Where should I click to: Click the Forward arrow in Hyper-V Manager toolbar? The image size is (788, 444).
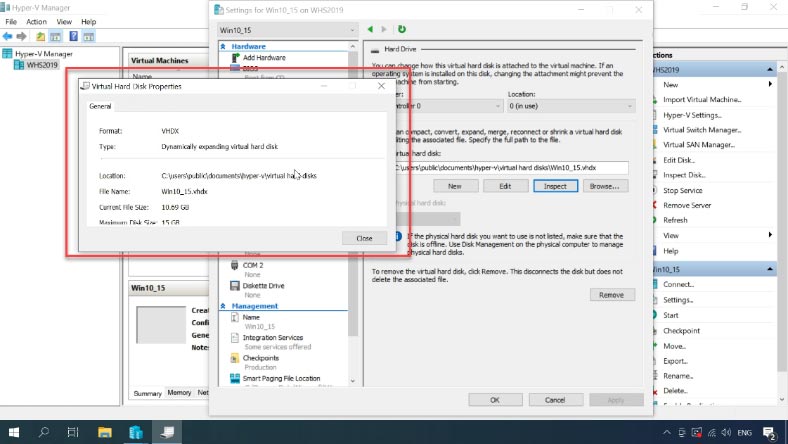pos(21,36)
